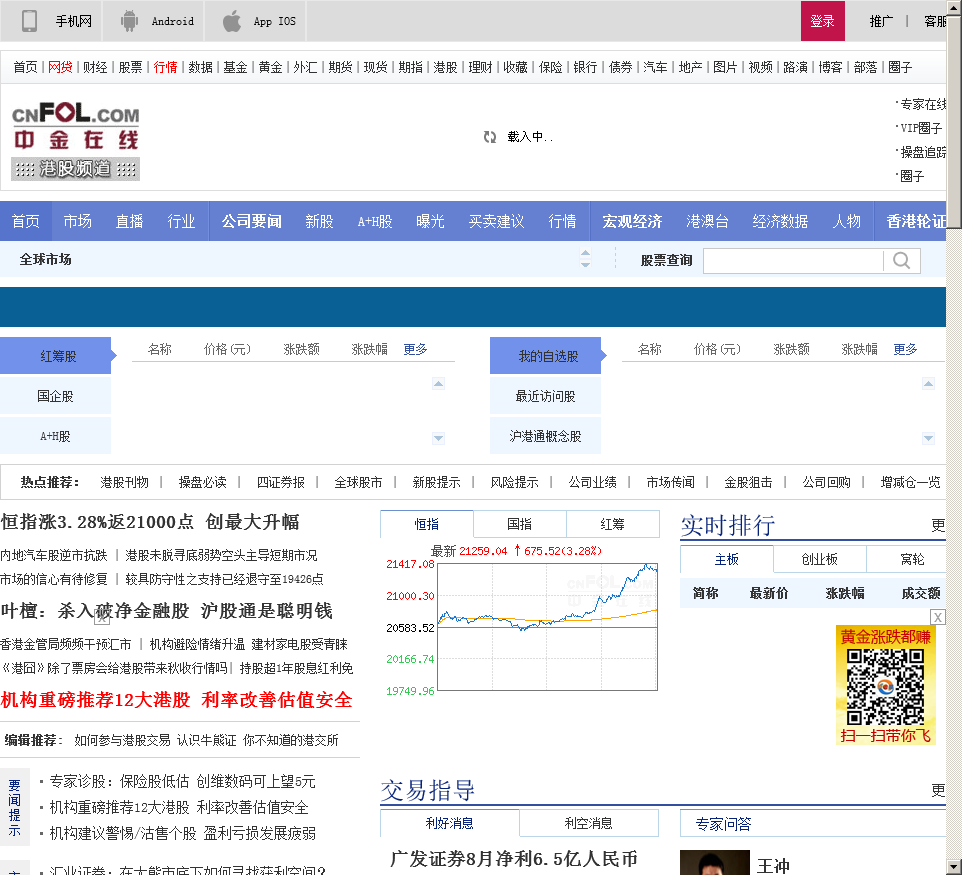Image resolution: width=962 pixels, height=875 pixels.
Task: Open 公司要闻 navigation item
Action: pos(252,221)
